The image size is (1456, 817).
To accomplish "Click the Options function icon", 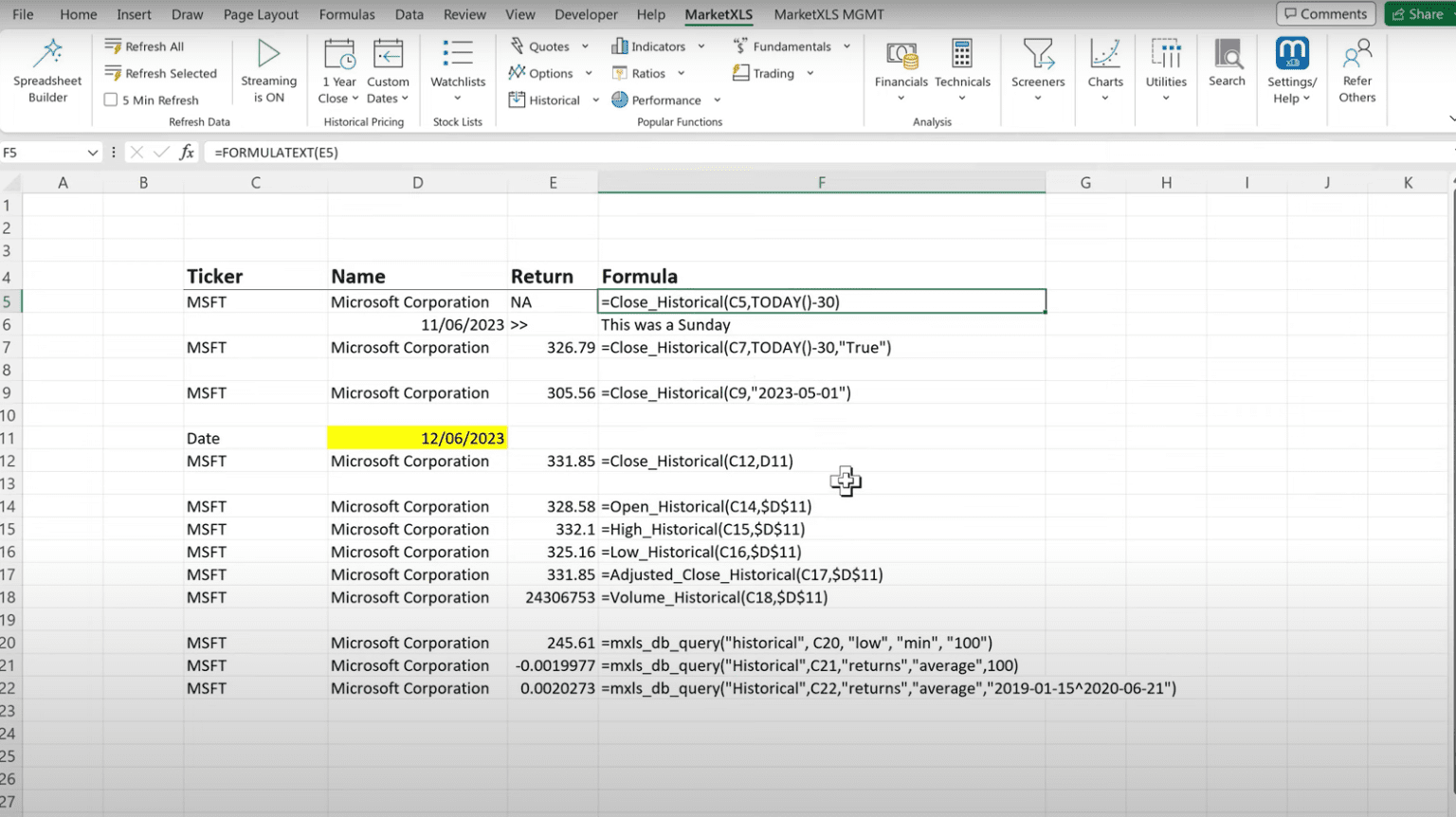I will click(x=517, y=73).
